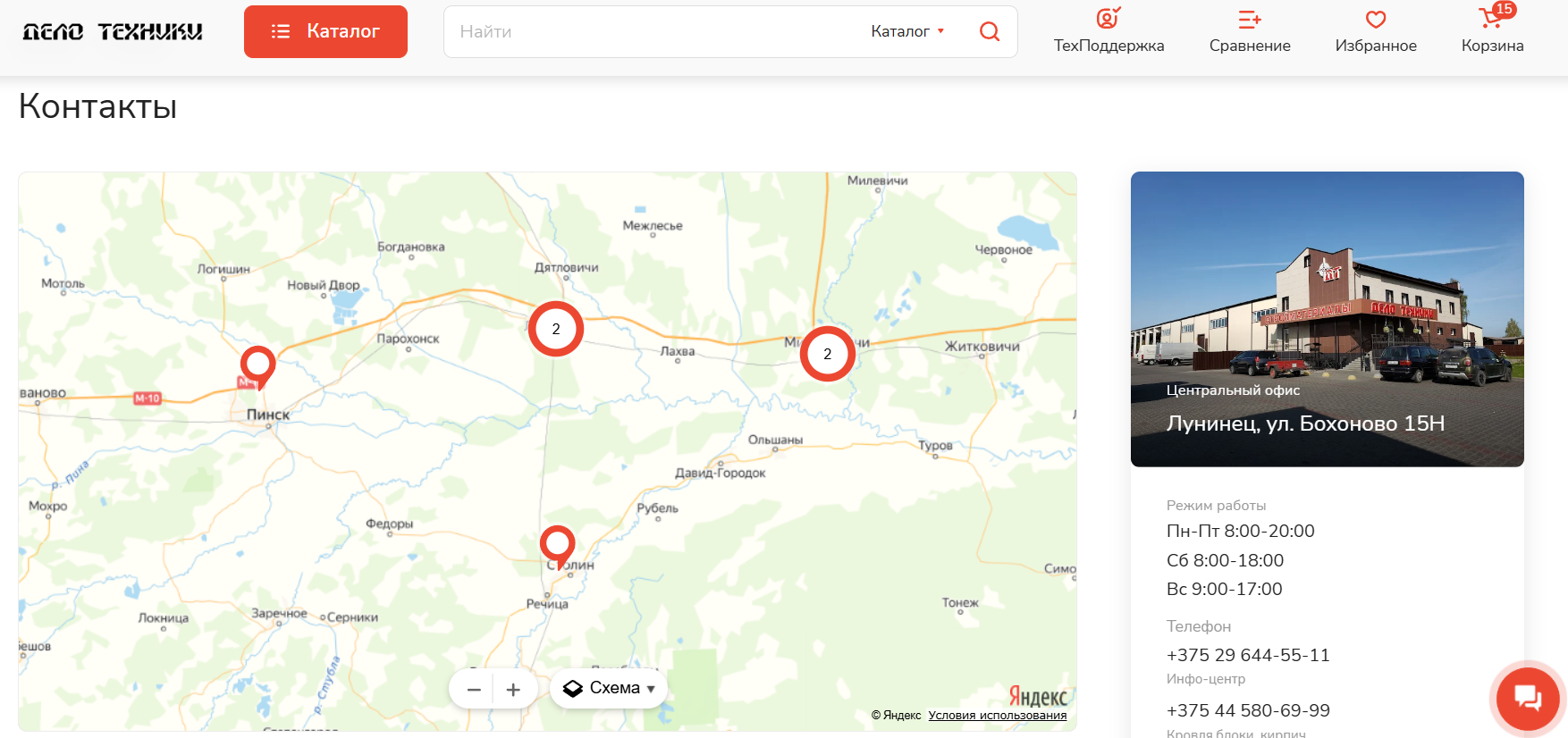Viewport: 1568px width, 738px height.
Task: Click the magnifier search icon
Action: click(990, 31)
